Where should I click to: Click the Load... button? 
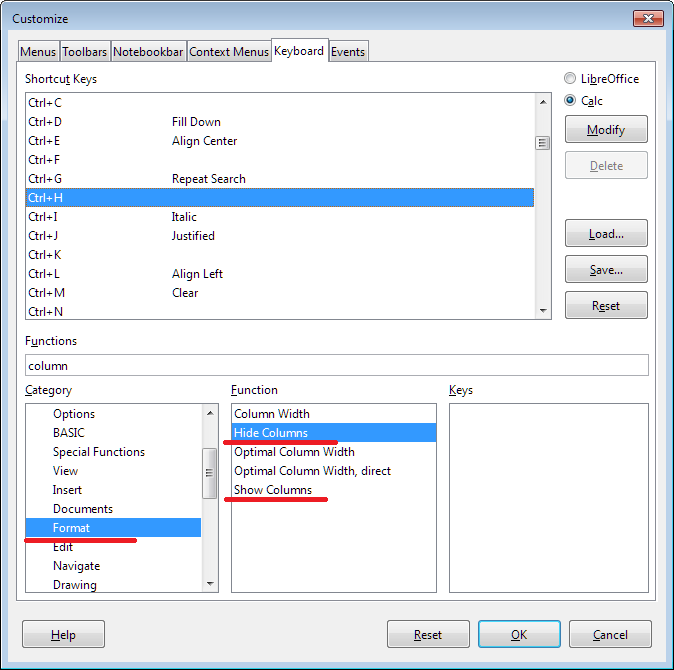tap(606, 234)
